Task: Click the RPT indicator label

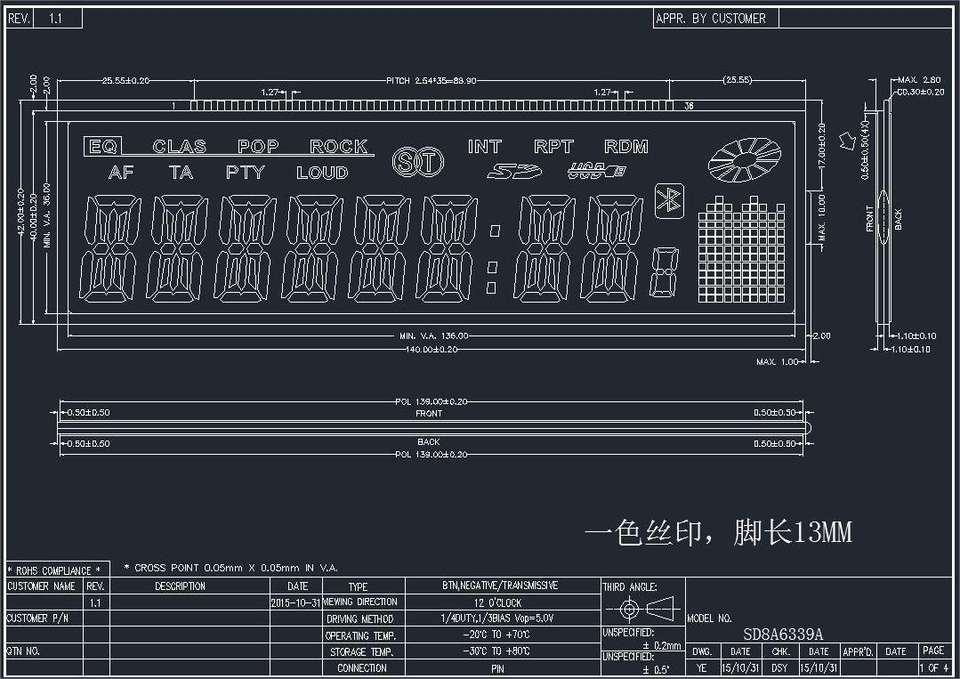Action: (553, 146)
